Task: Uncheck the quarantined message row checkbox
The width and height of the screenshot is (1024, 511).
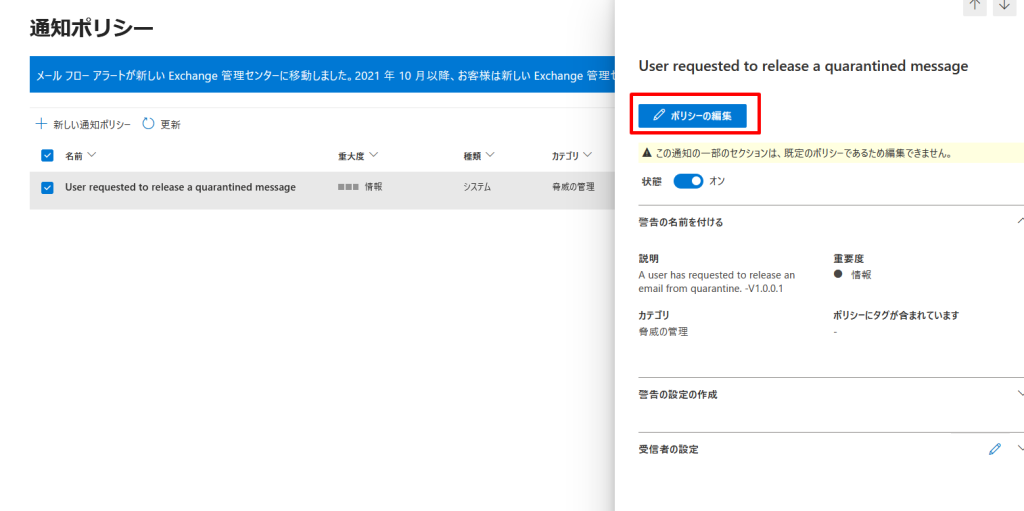Action: click(47, 187)
